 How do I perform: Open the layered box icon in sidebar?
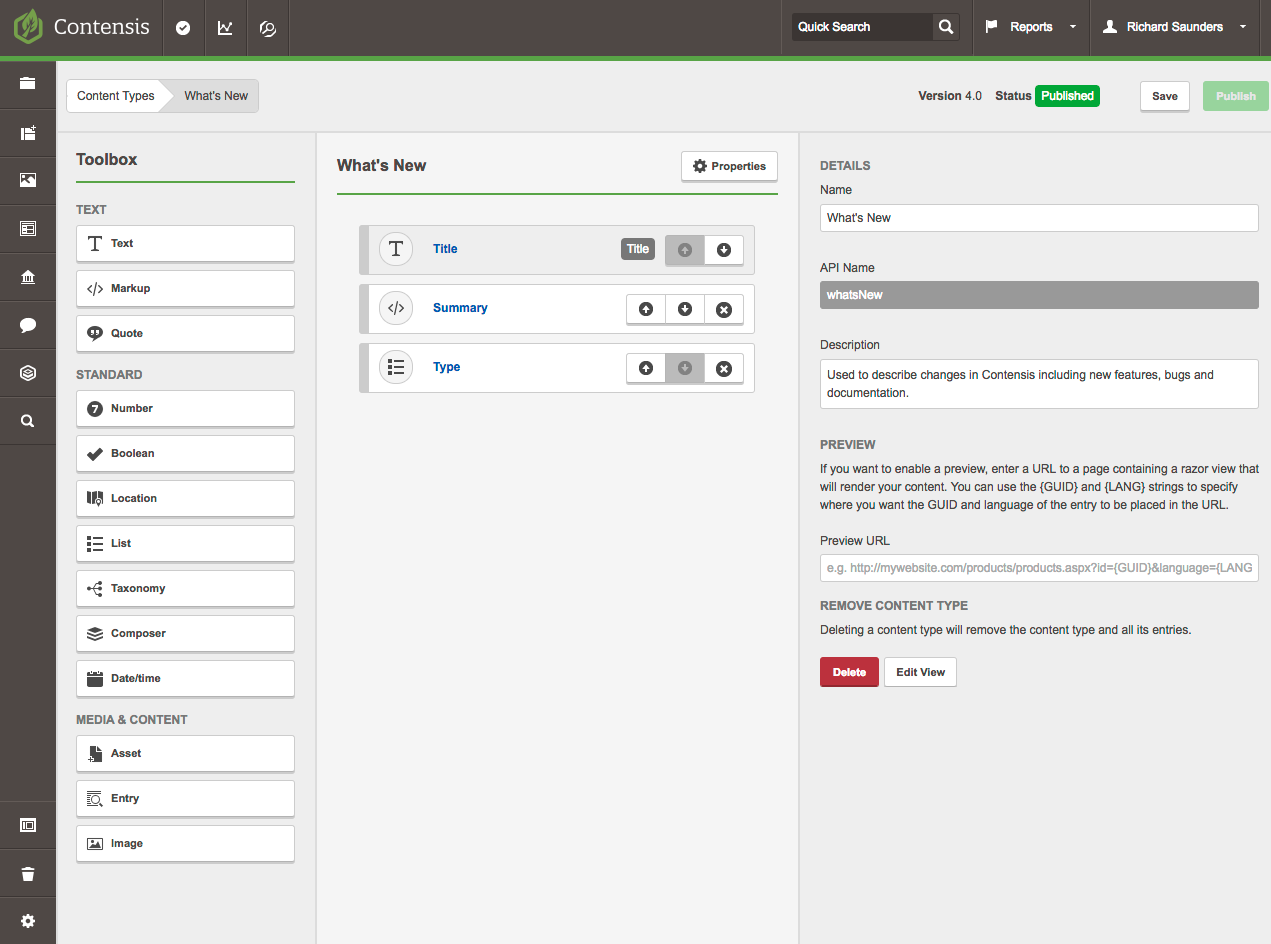pos(28,373)
